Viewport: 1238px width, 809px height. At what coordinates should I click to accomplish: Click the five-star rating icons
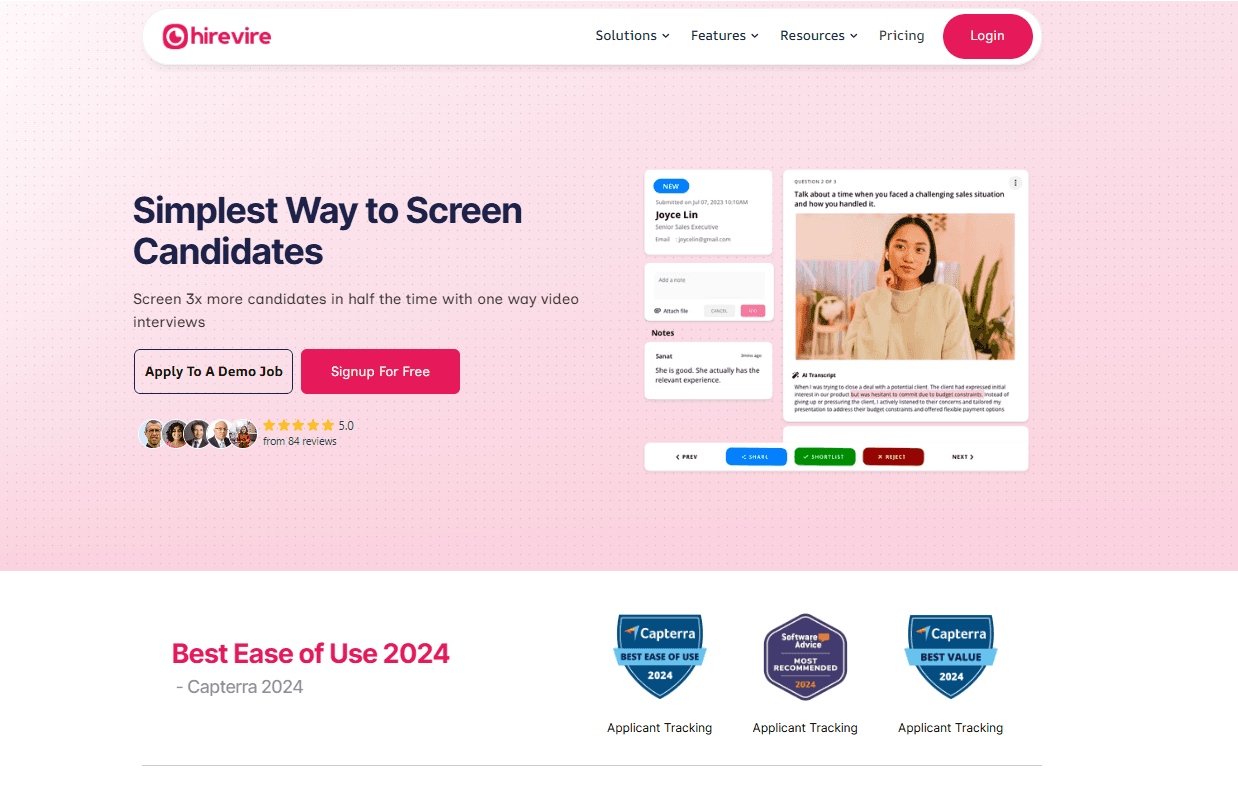(298, 425)
